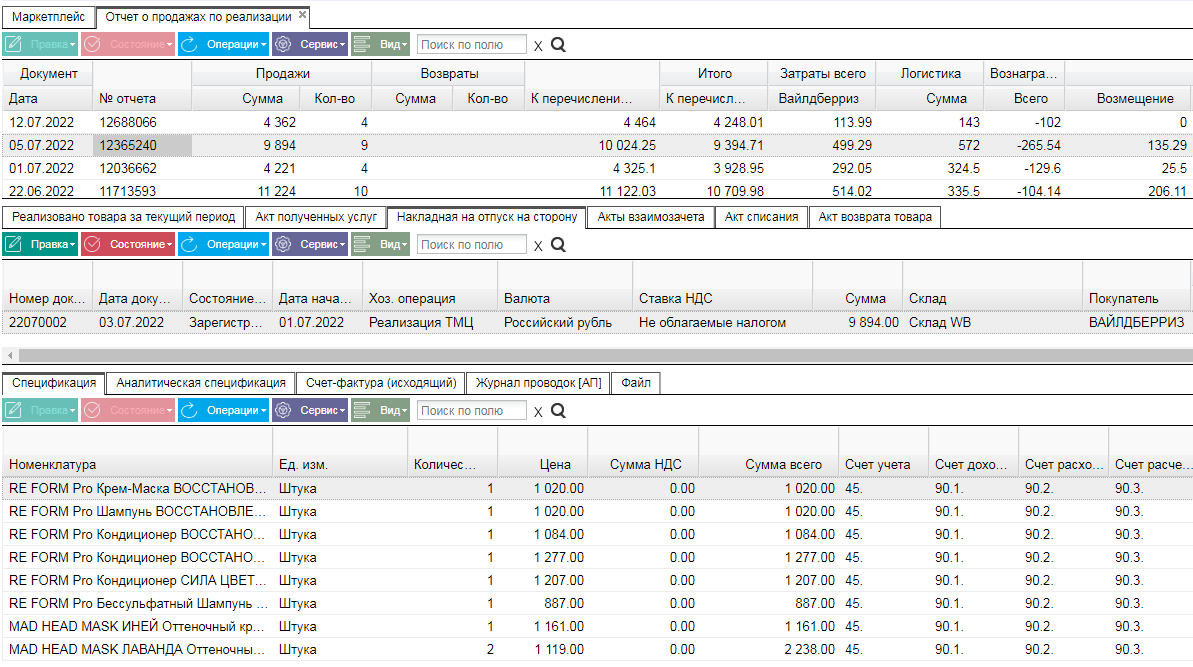Open Акт полученных услуг tab
This screenshot has height=667, width=1193.
tap(316, 217)
